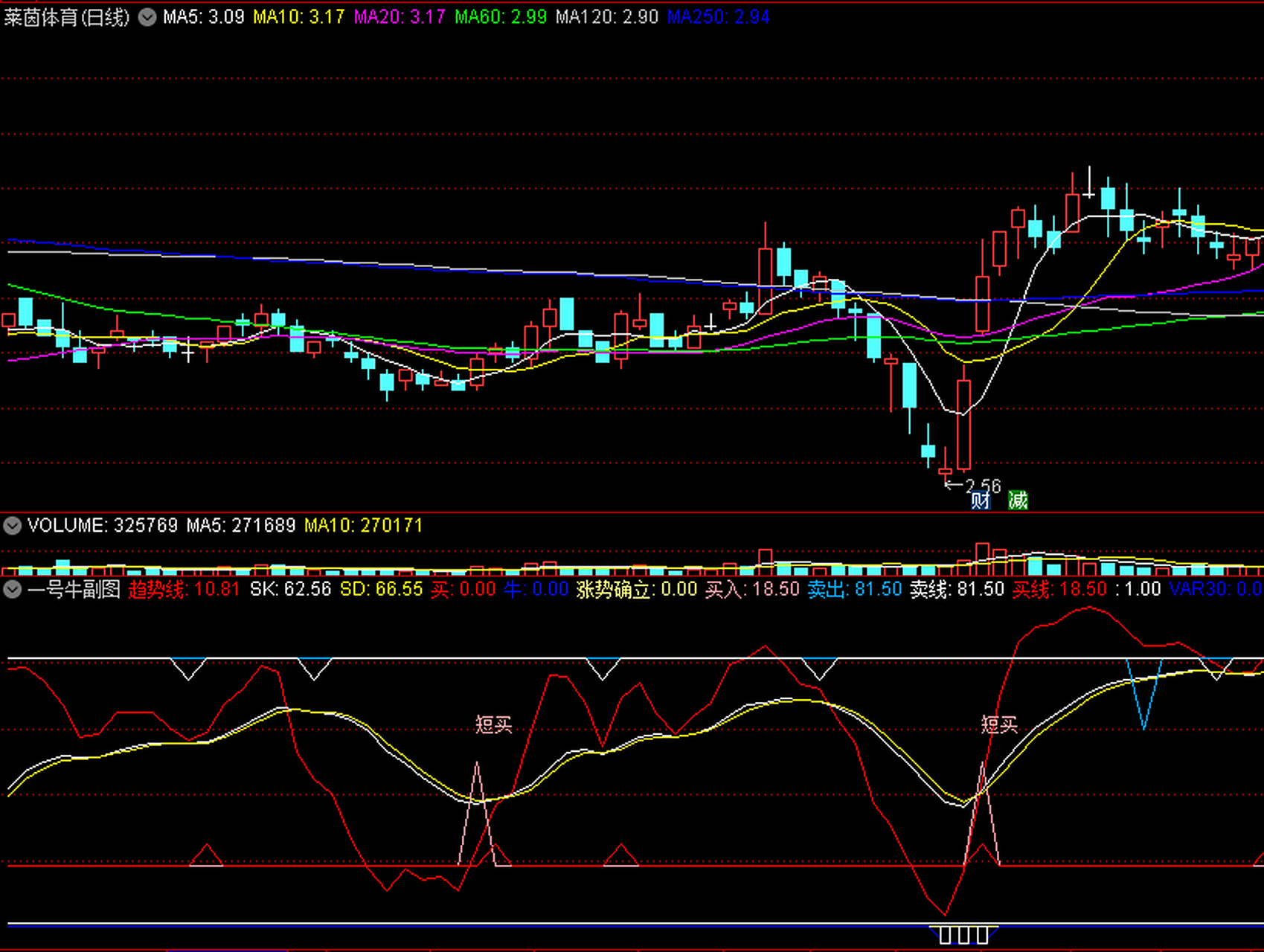Select the magenta MA20: 3.17 label
This screenshot has width=1264, height=952.
point(400,17)
